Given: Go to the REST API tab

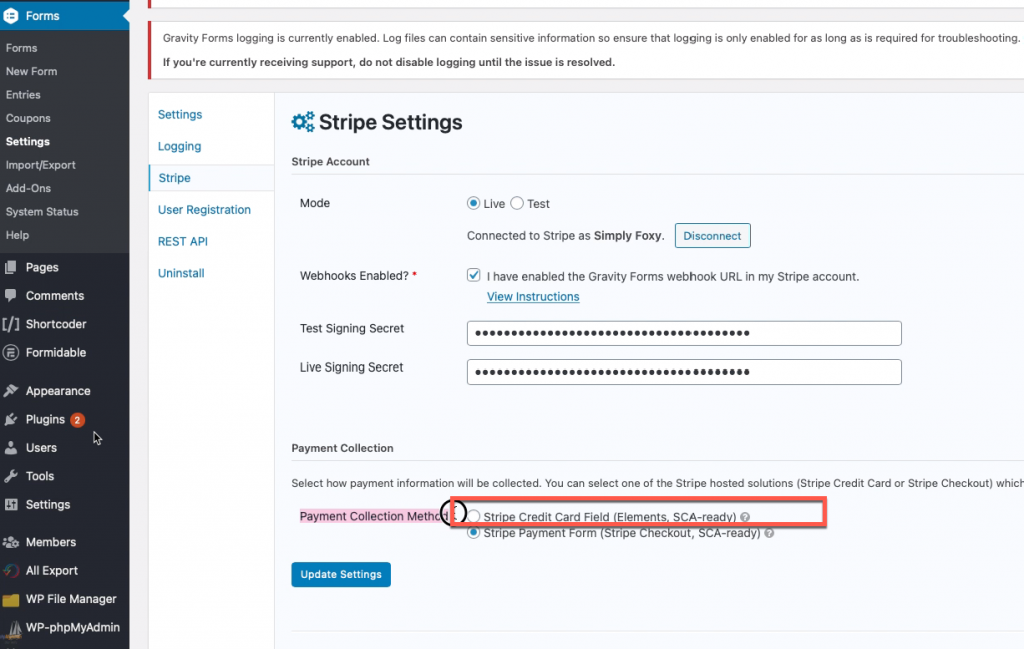Looking at the screenshot, I should point(183,242).
